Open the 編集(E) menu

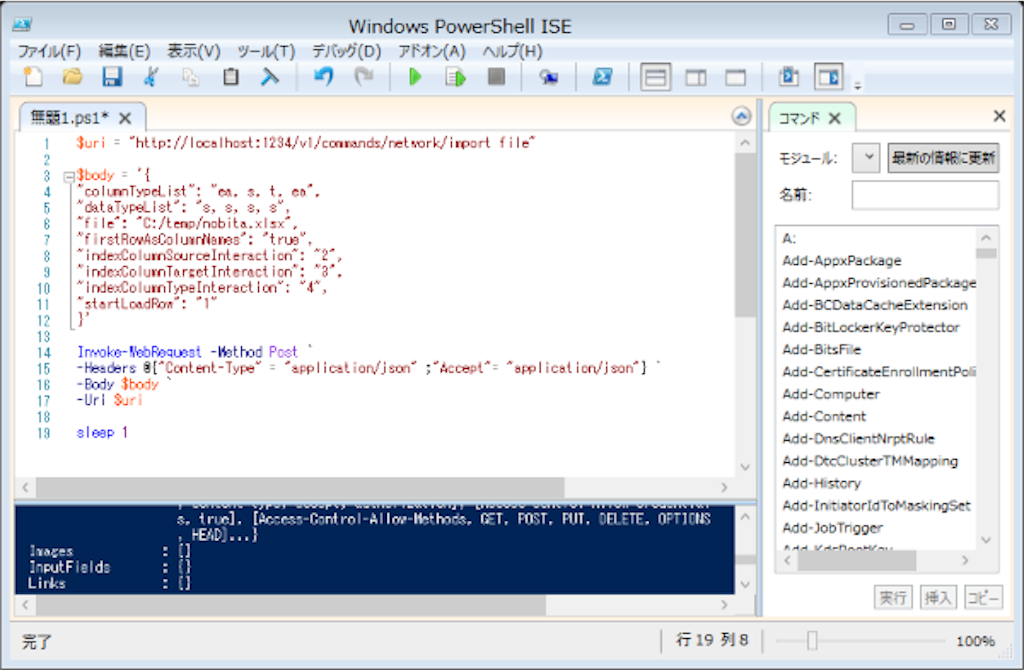(x=124, y=51)
